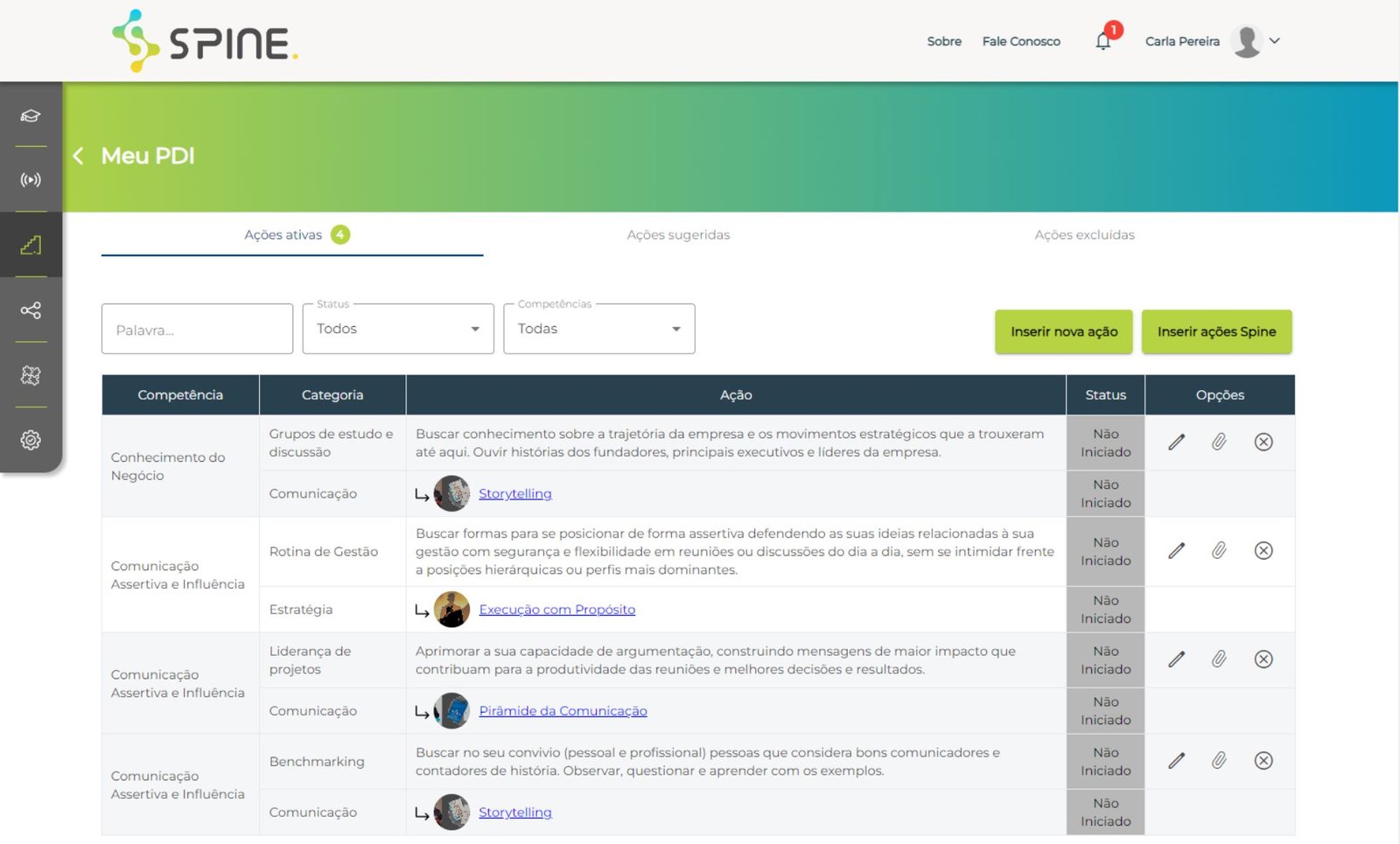
Task: Select the share nodes sidebar icon
Action: pos(31,310)
